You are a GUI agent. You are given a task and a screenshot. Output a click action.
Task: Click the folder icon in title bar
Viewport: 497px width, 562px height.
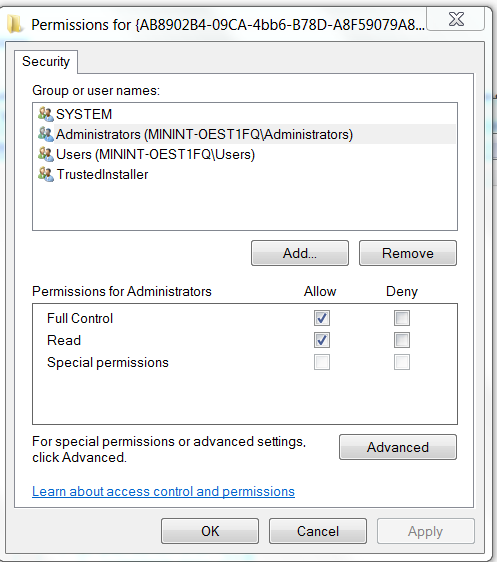(x=15, y=24)
